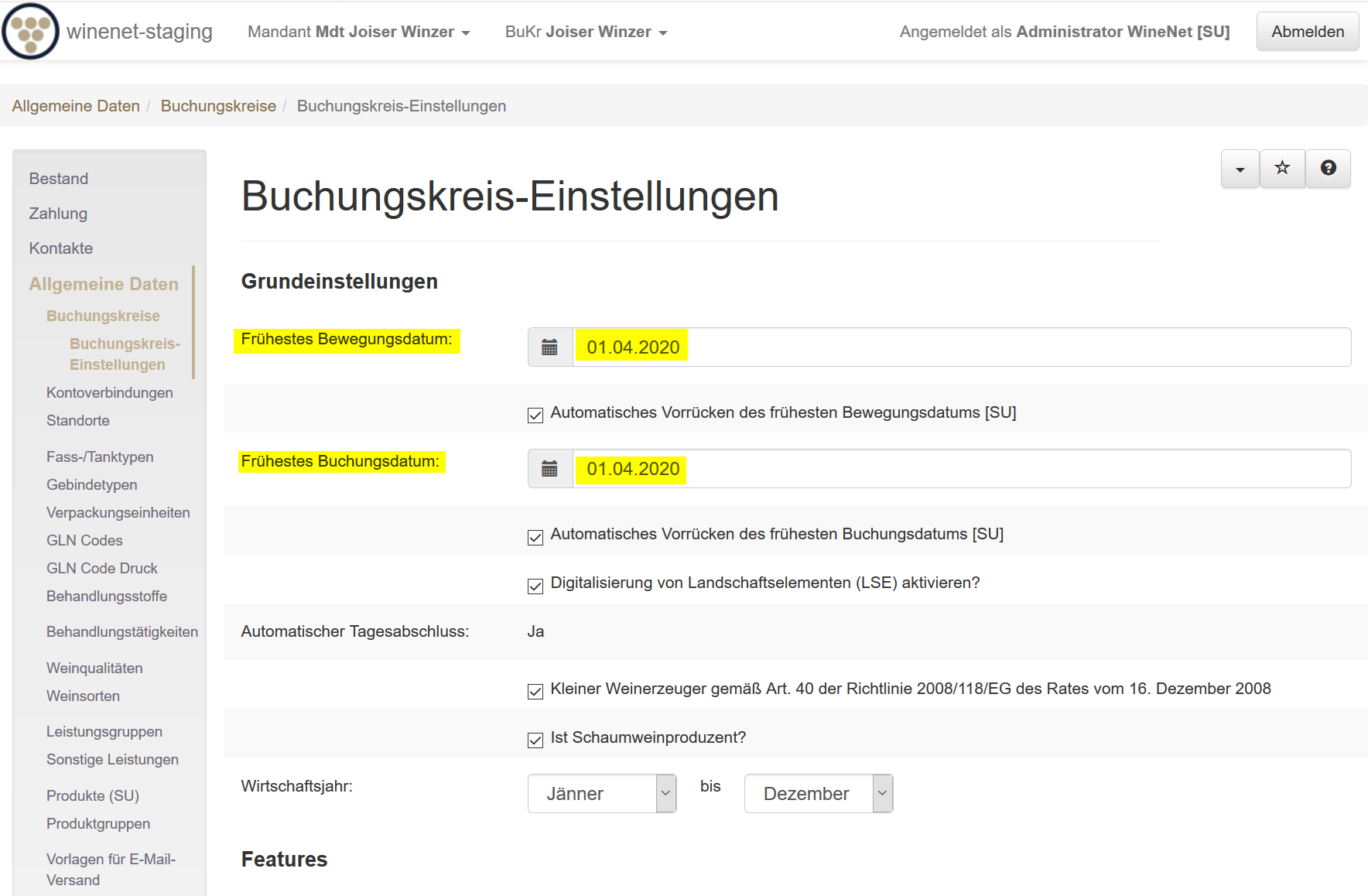The width and height of the screenshot is (1368, 896).
Task: Go to Buchungskreise breadcrumb link
Action: (x=218, y=106)
